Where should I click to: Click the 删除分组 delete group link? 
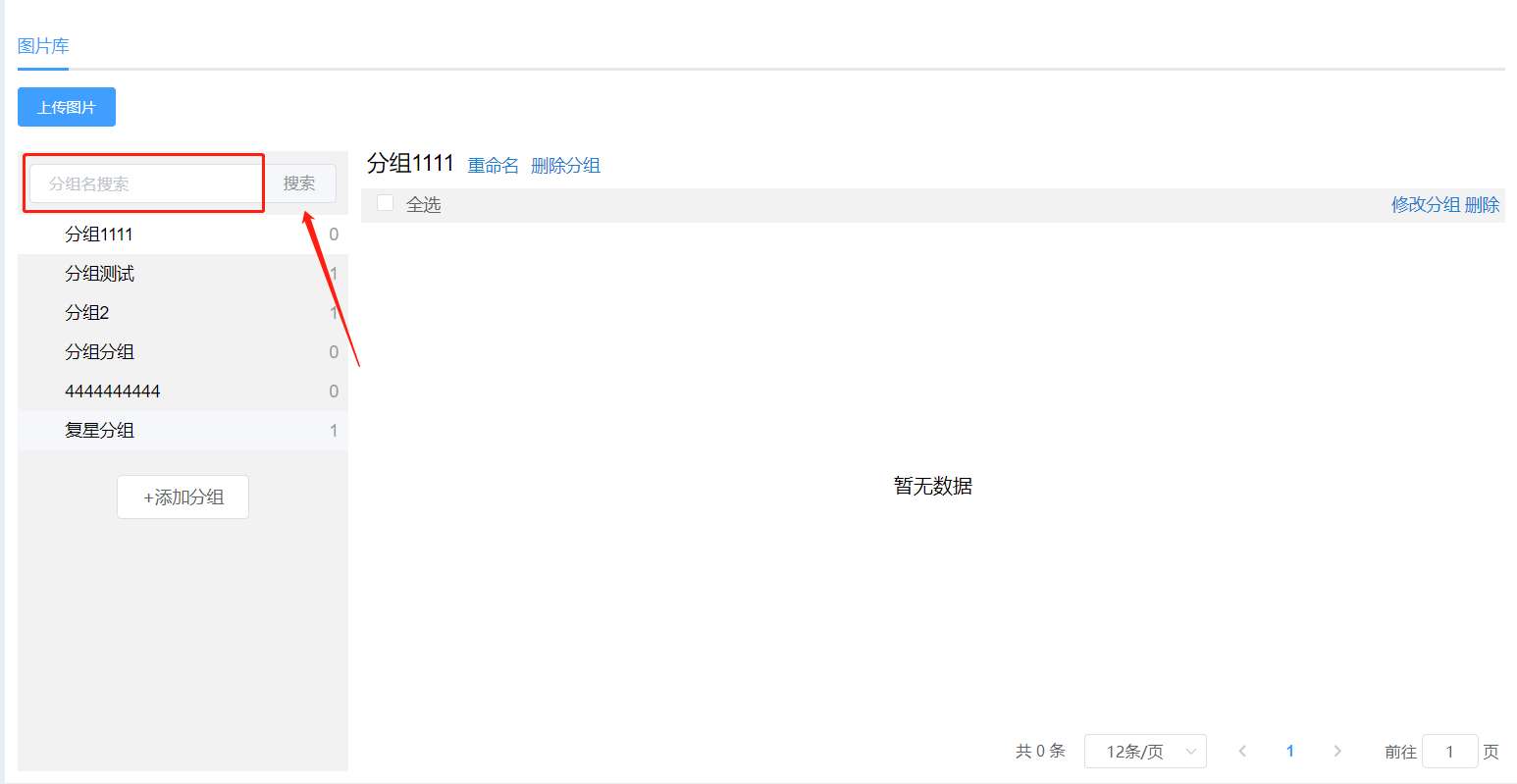tap(565, 166)
